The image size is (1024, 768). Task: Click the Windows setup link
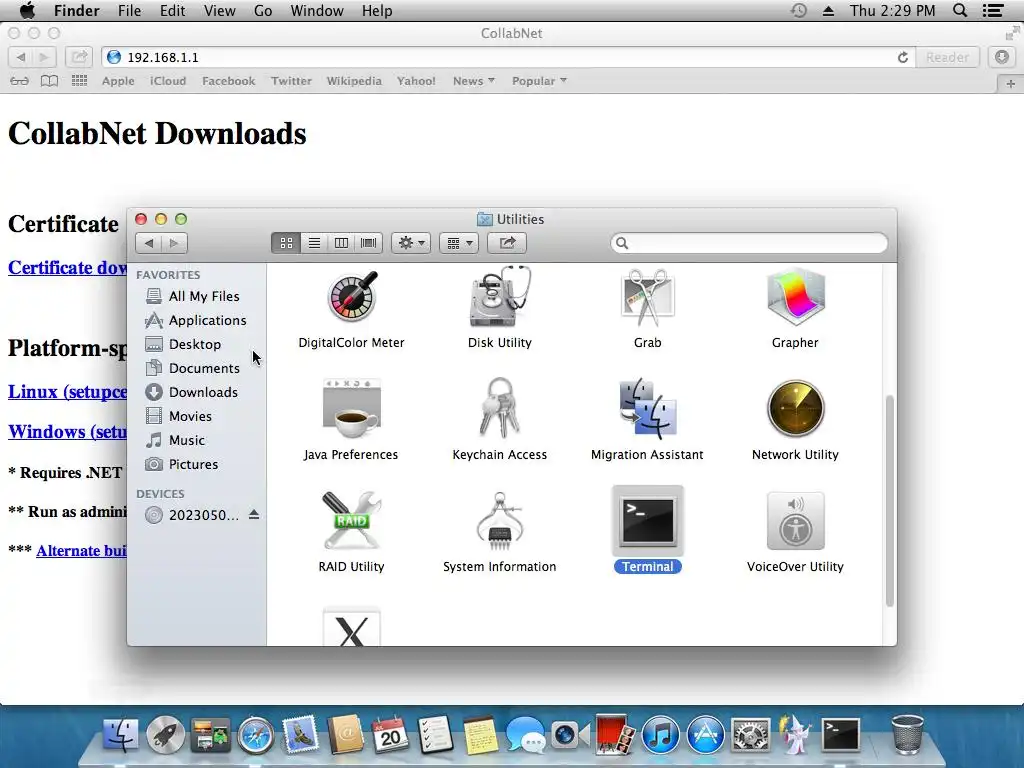(67, 432)
